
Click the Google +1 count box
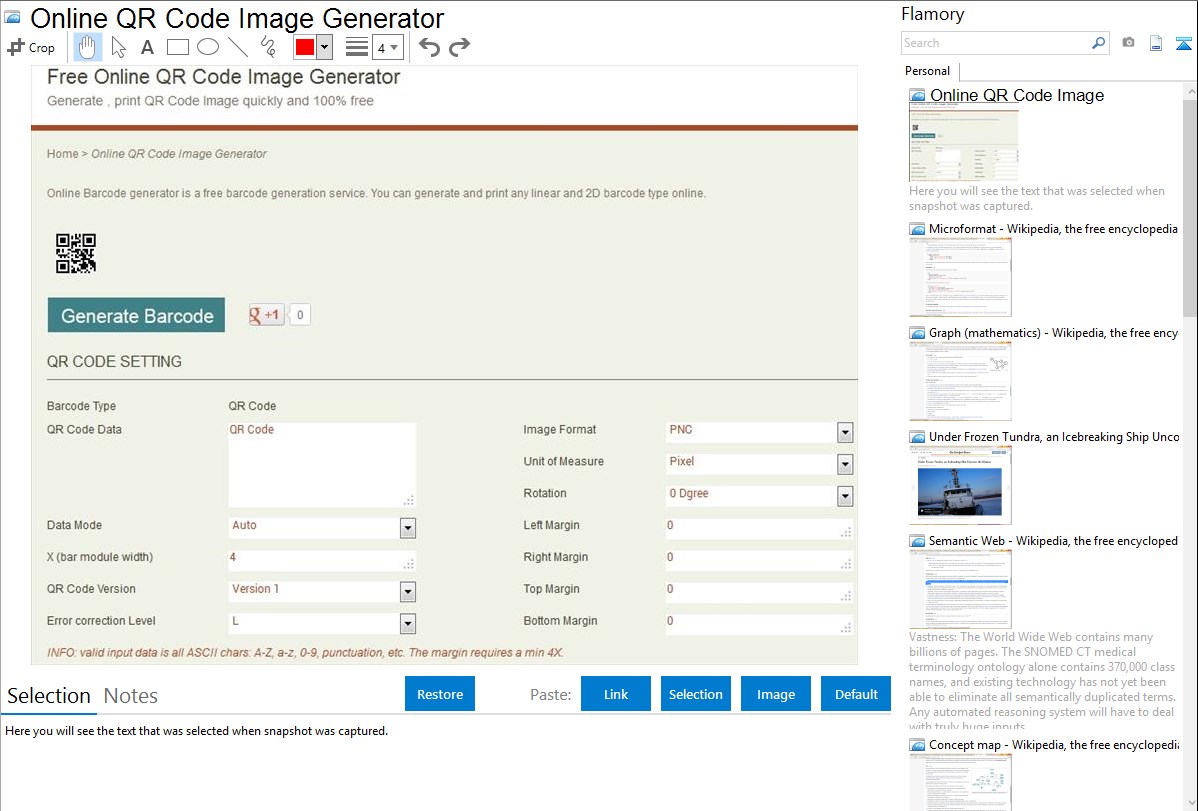point(300,314)
